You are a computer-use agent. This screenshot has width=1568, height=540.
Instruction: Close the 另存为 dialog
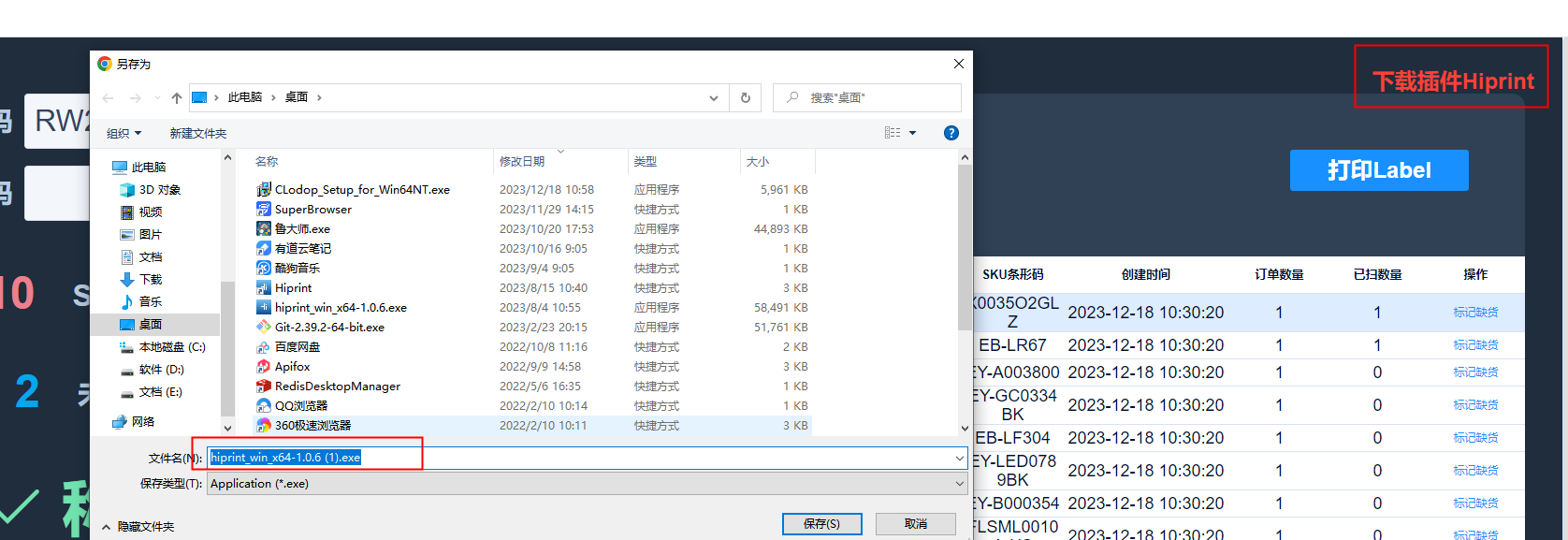pyautogui.click(x=958, y=64)
